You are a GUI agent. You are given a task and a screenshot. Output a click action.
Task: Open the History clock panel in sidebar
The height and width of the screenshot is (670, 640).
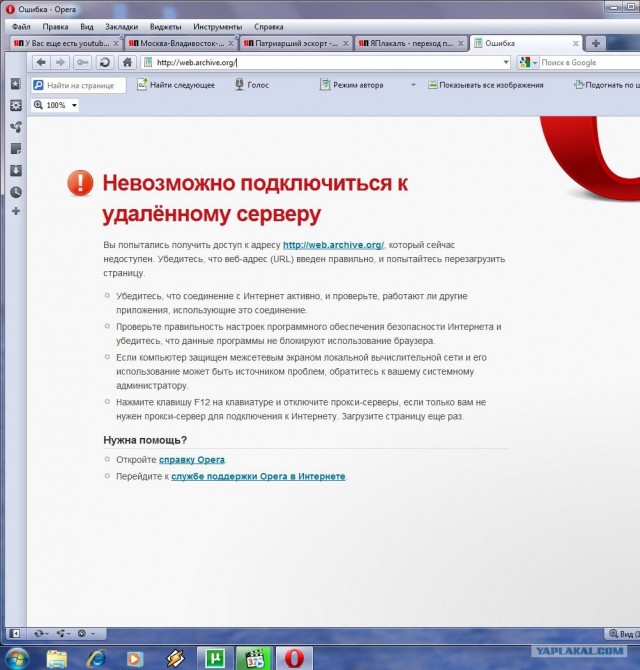click(16, 192)
